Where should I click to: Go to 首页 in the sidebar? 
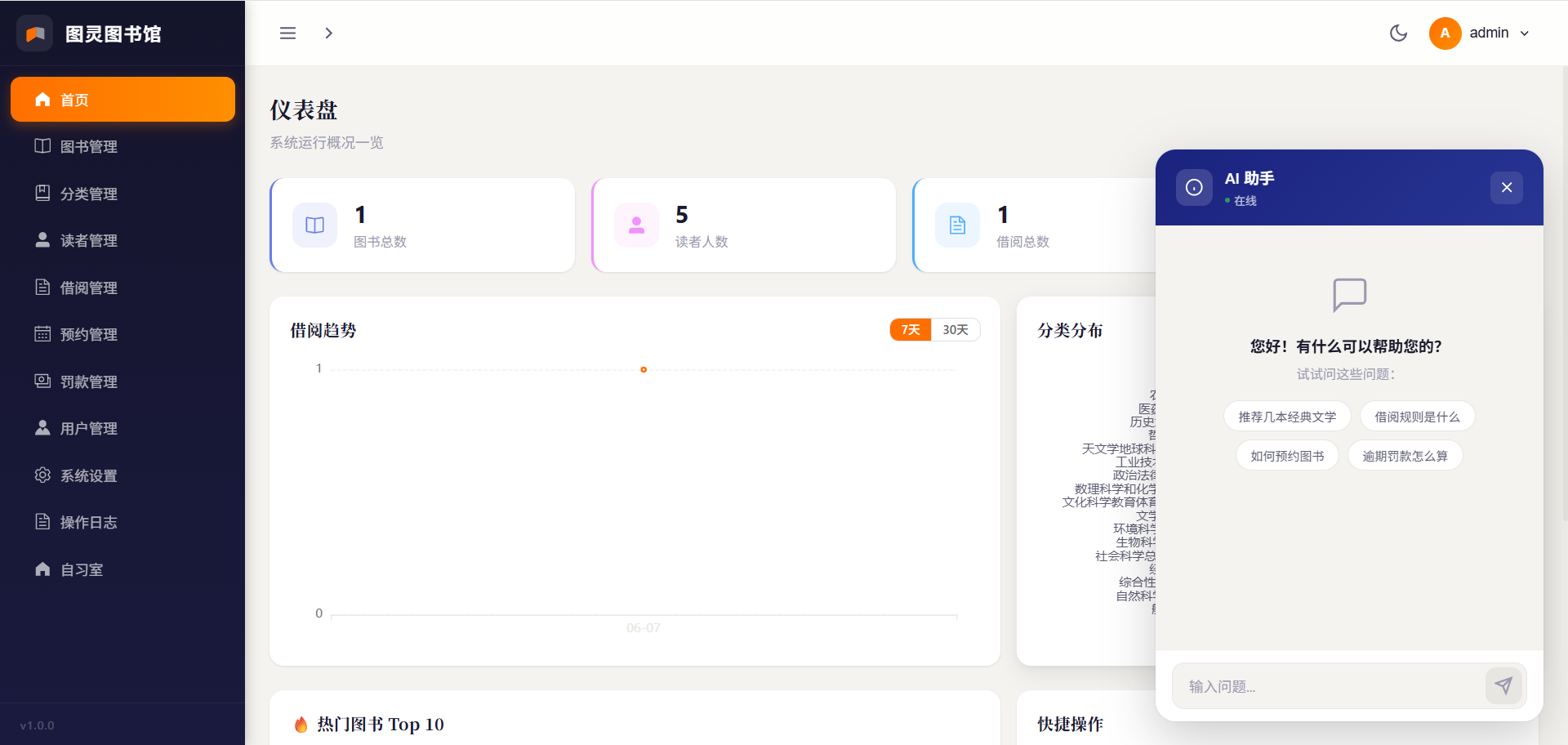(x=122, y=100)
